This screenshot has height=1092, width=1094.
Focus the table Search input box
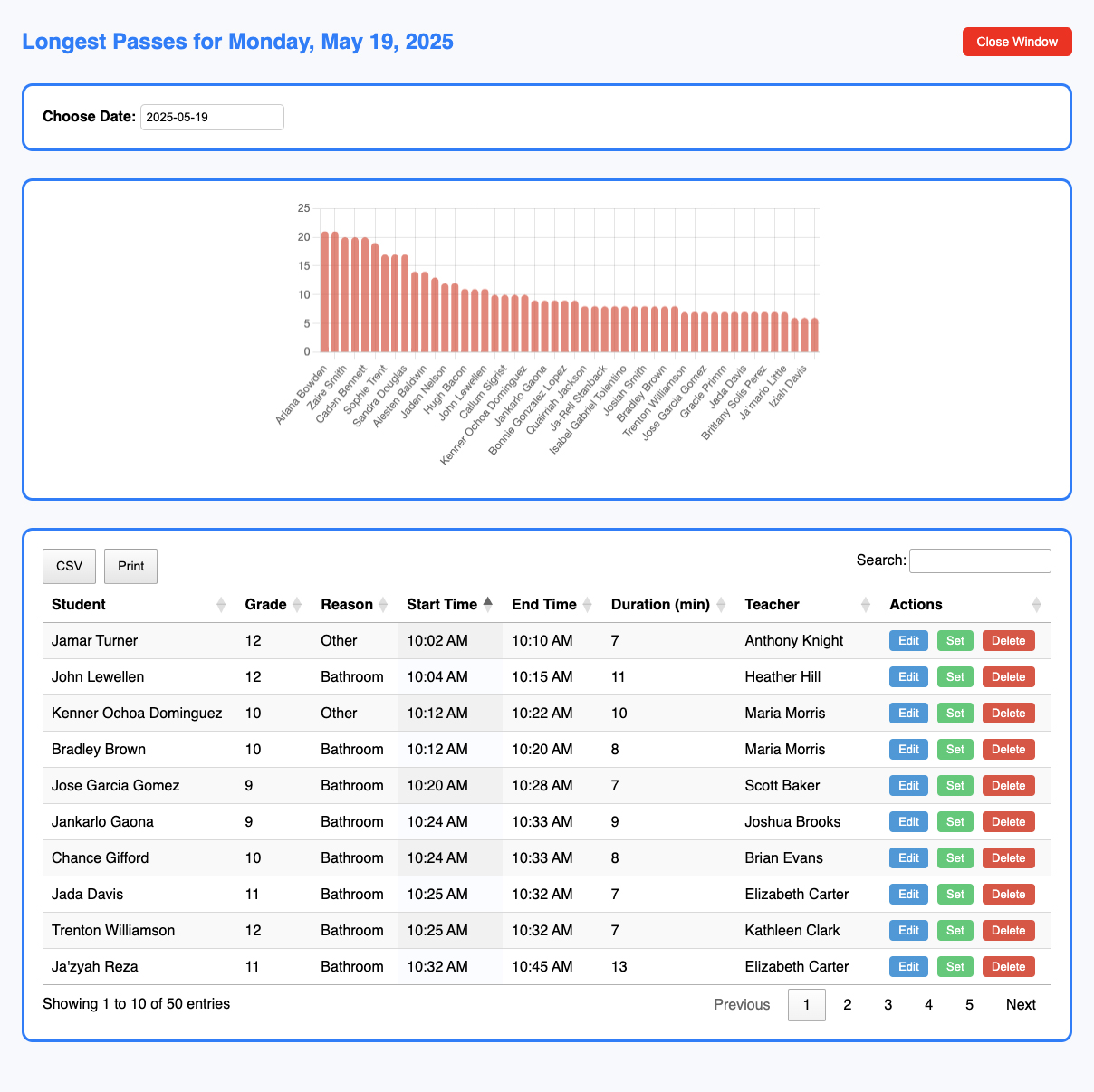click(980, 560)
